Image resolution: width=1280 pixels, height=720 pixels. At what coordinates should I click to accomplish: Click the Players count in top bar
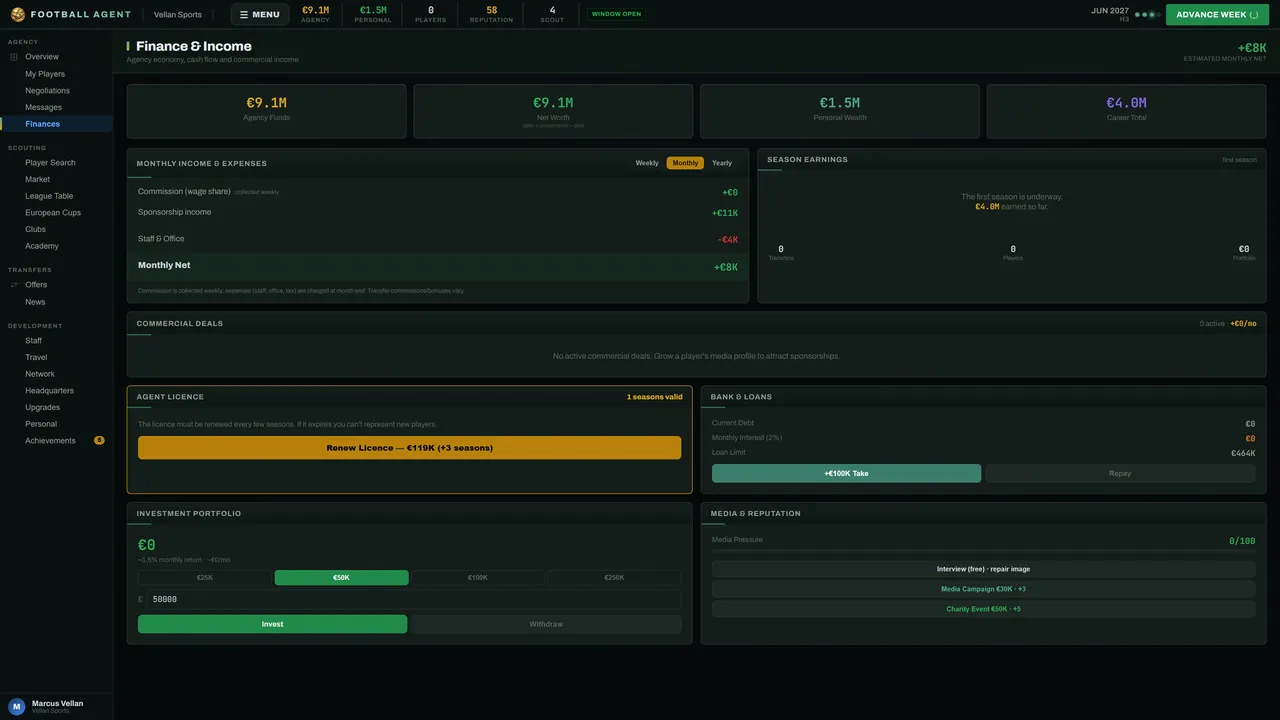[x=431, y=14]
